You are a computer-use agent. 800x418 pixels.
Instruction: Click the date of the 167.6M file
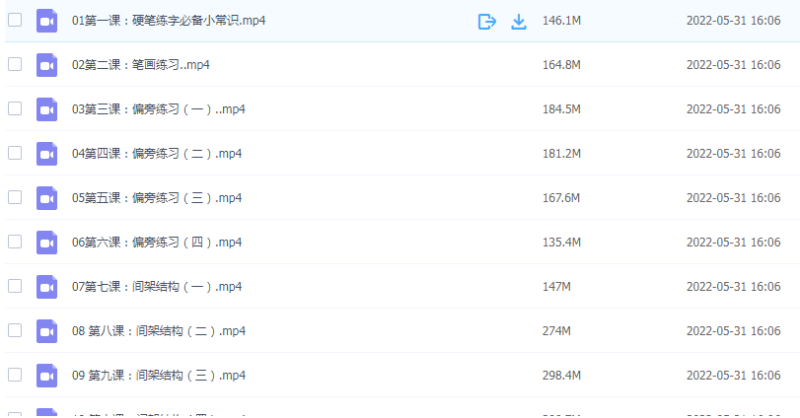(733, 198)
